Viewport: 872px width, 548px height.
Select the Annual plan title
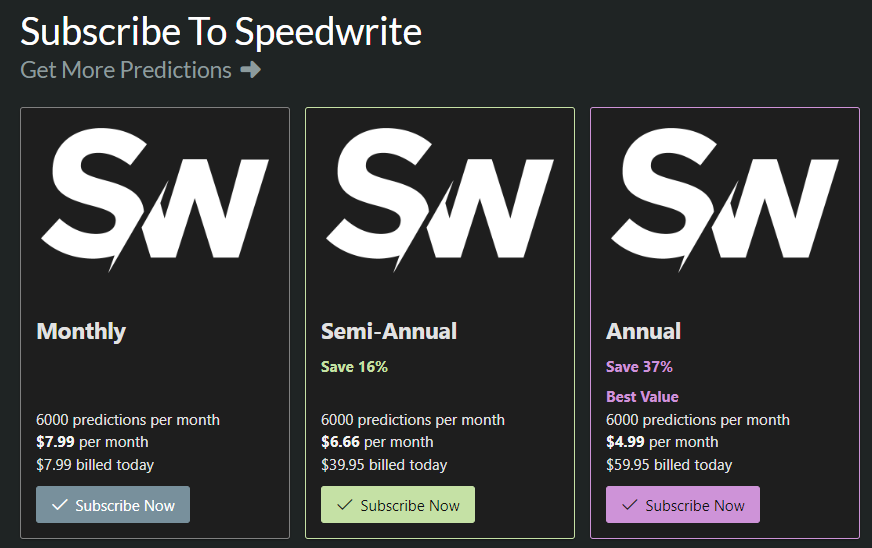point(643,331)
